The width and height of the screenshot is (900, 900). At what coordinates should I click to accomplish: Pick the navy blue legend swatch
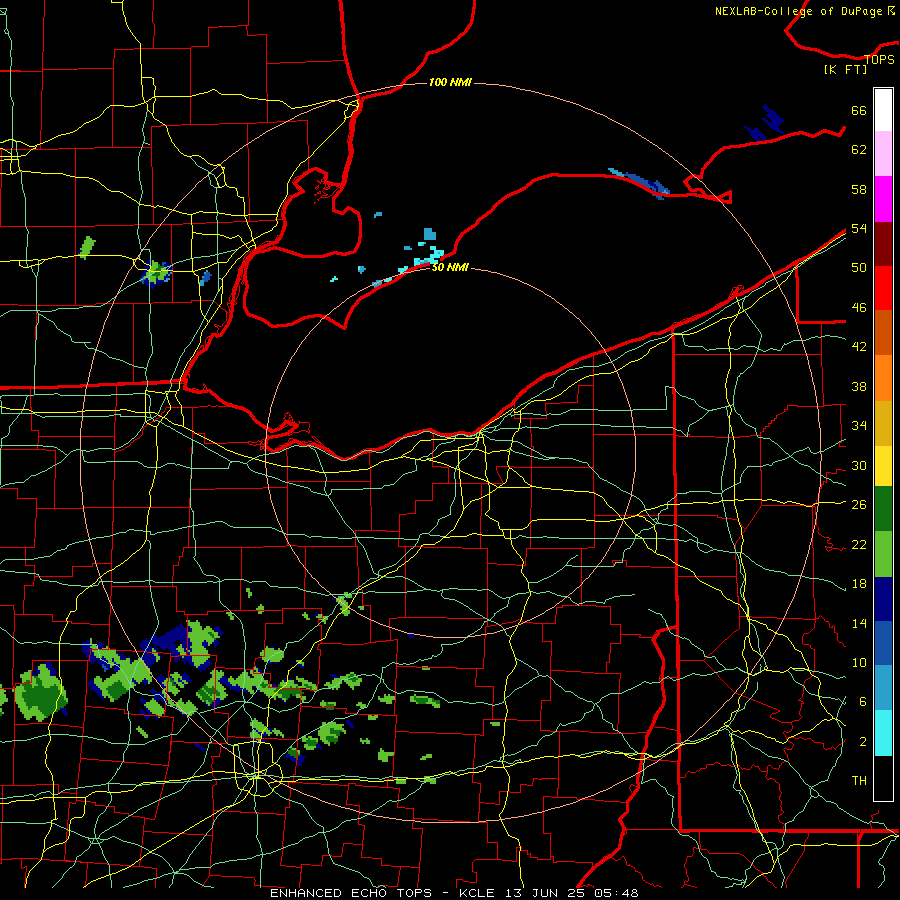[x=883, y=599]
